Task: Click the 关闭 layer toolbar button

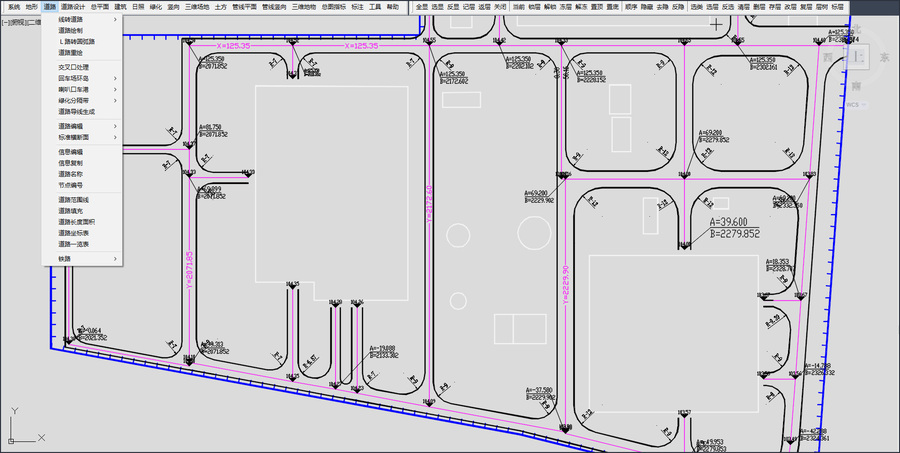Action: 500,7
